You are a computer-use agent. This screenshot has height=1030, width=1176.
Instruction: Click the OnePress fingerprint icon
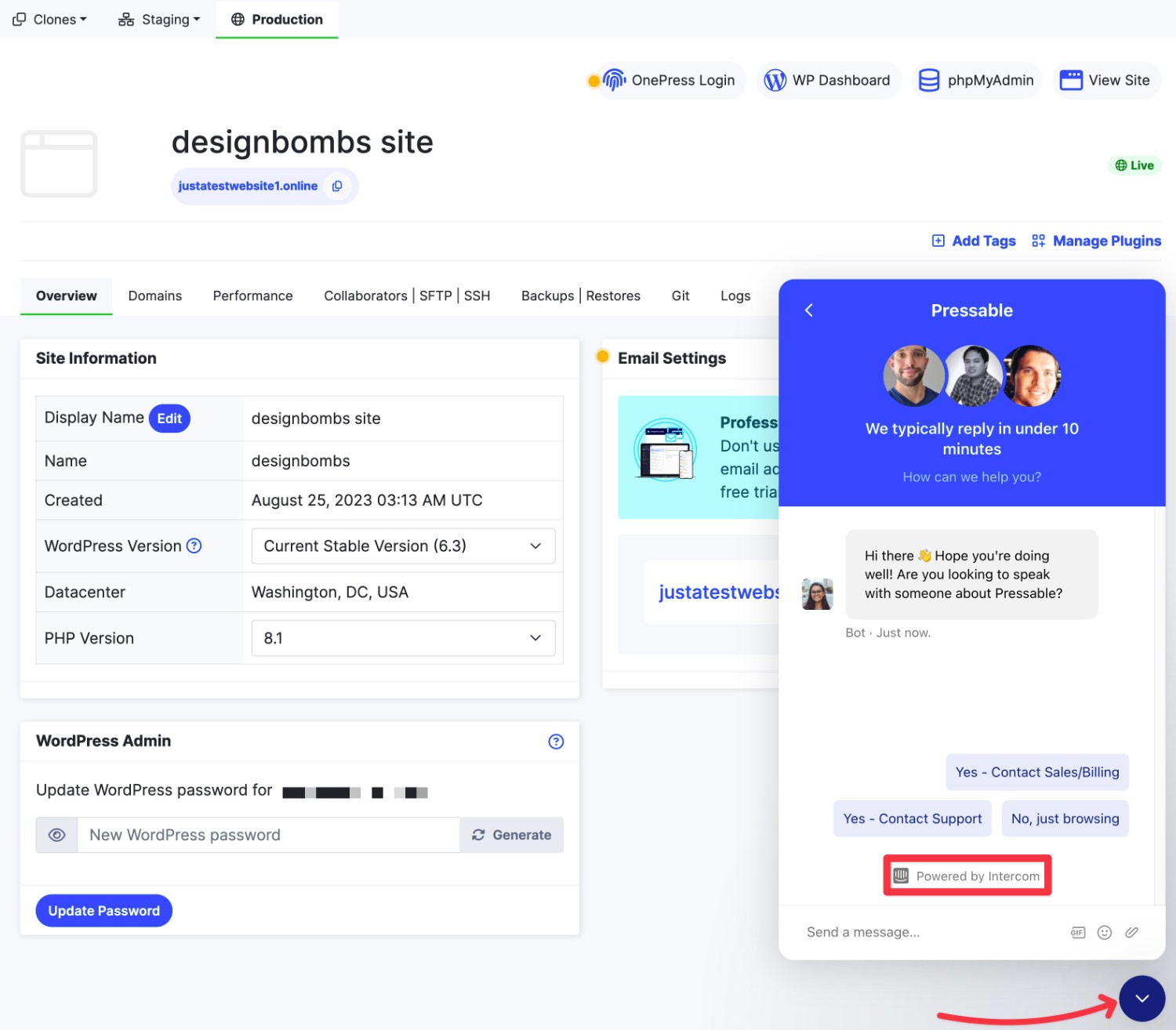tap(615, 80)
